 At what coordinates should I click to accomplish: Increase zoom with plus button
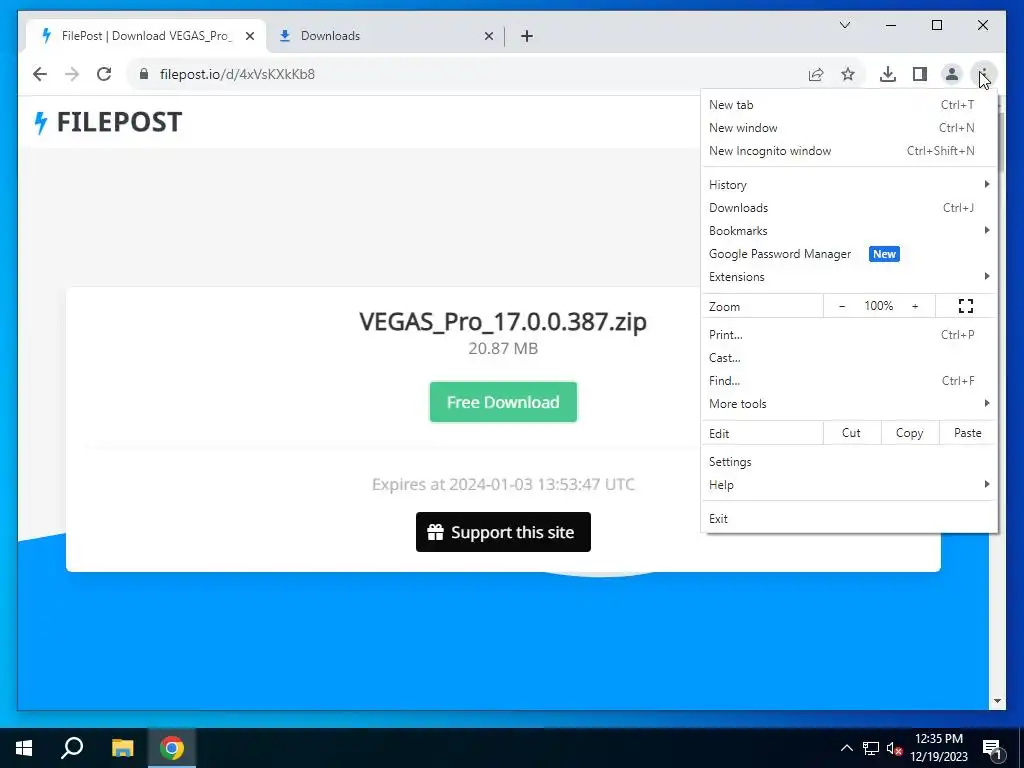(915, 306)
